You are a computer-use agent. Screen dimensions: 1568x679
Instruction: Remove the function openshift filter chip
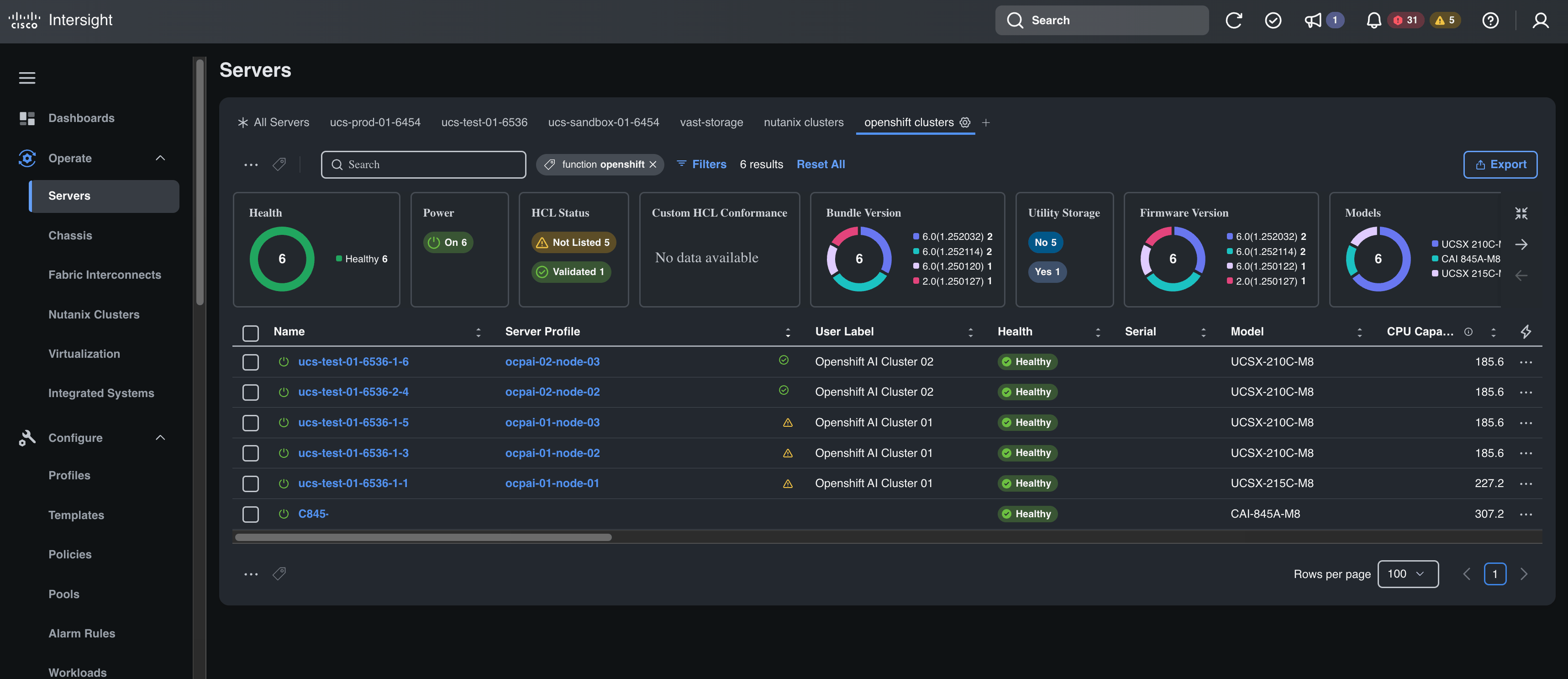click(652, 164)
